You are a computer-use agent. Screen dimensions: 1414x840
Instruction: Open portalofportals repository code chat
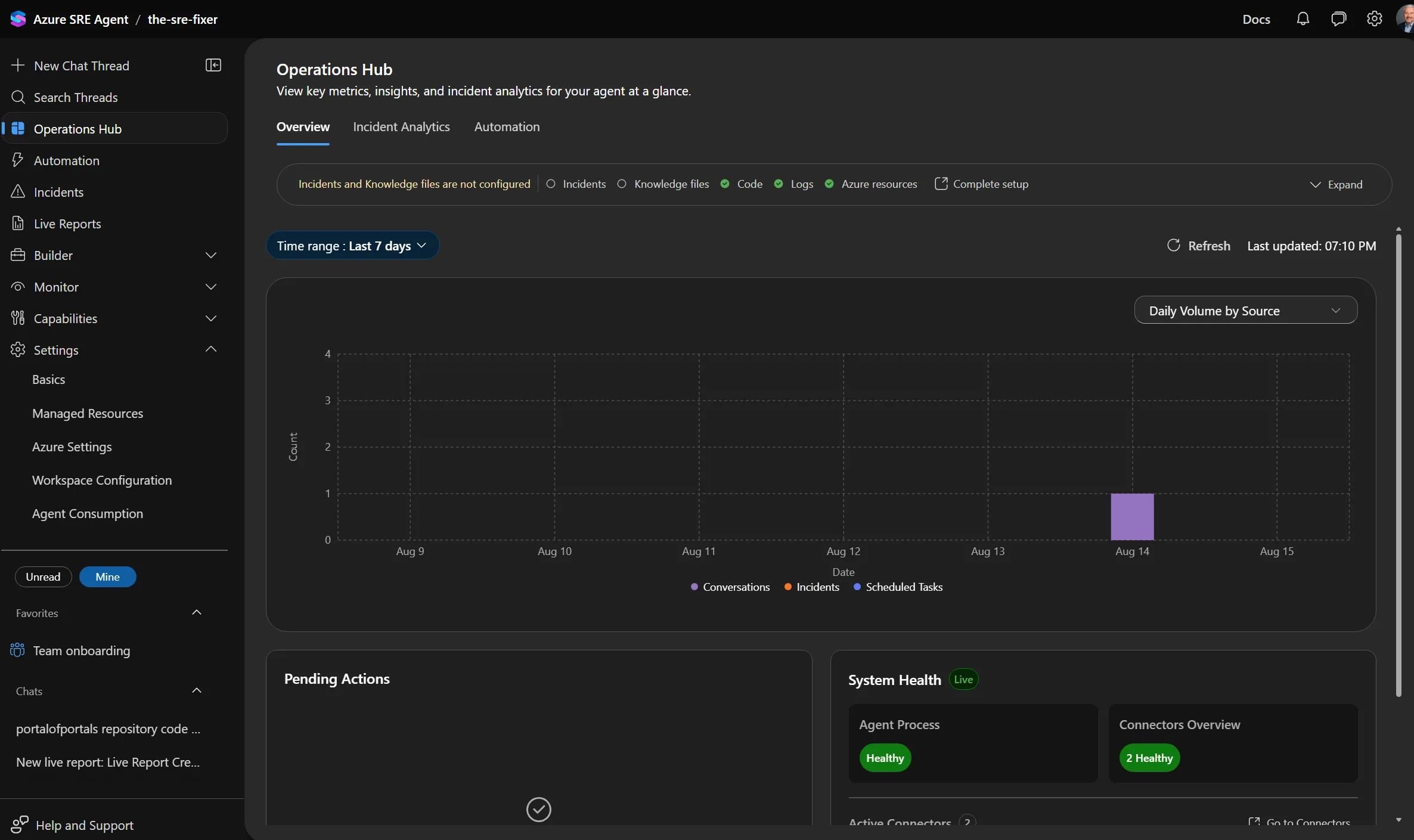click(x=108, y=729)
